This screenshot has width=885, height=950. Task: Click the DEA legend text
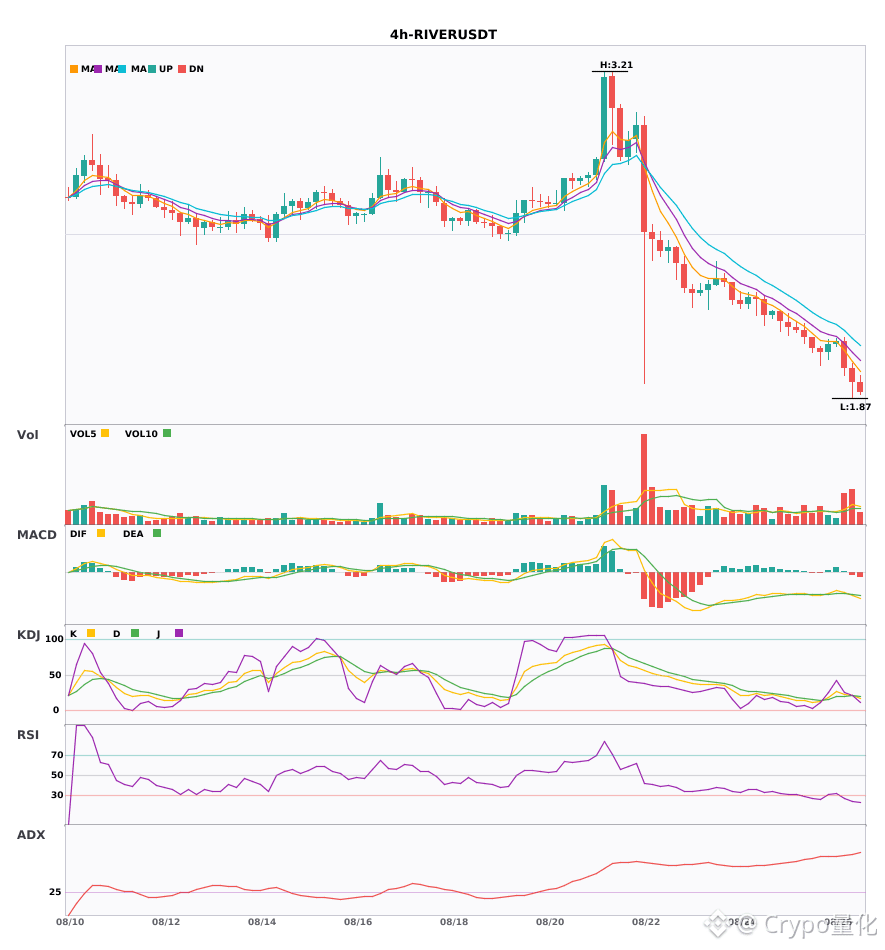pyautogui.click(x=133, y=534)
